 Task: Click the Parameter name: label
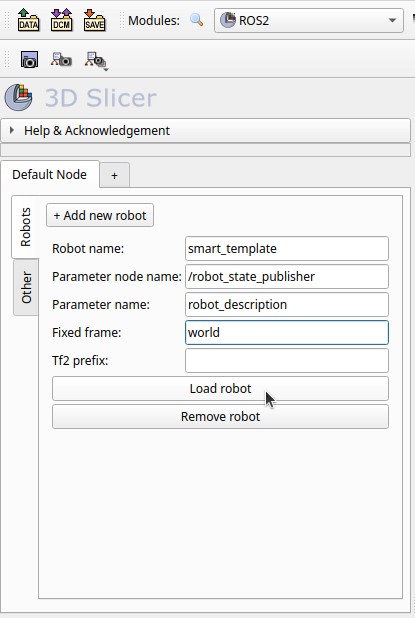(101, 305)
